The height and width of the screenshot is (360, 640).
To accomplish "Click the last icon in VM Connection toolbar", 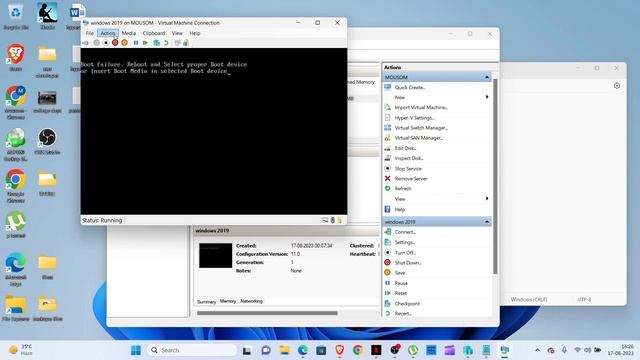I will pos(186,43).
